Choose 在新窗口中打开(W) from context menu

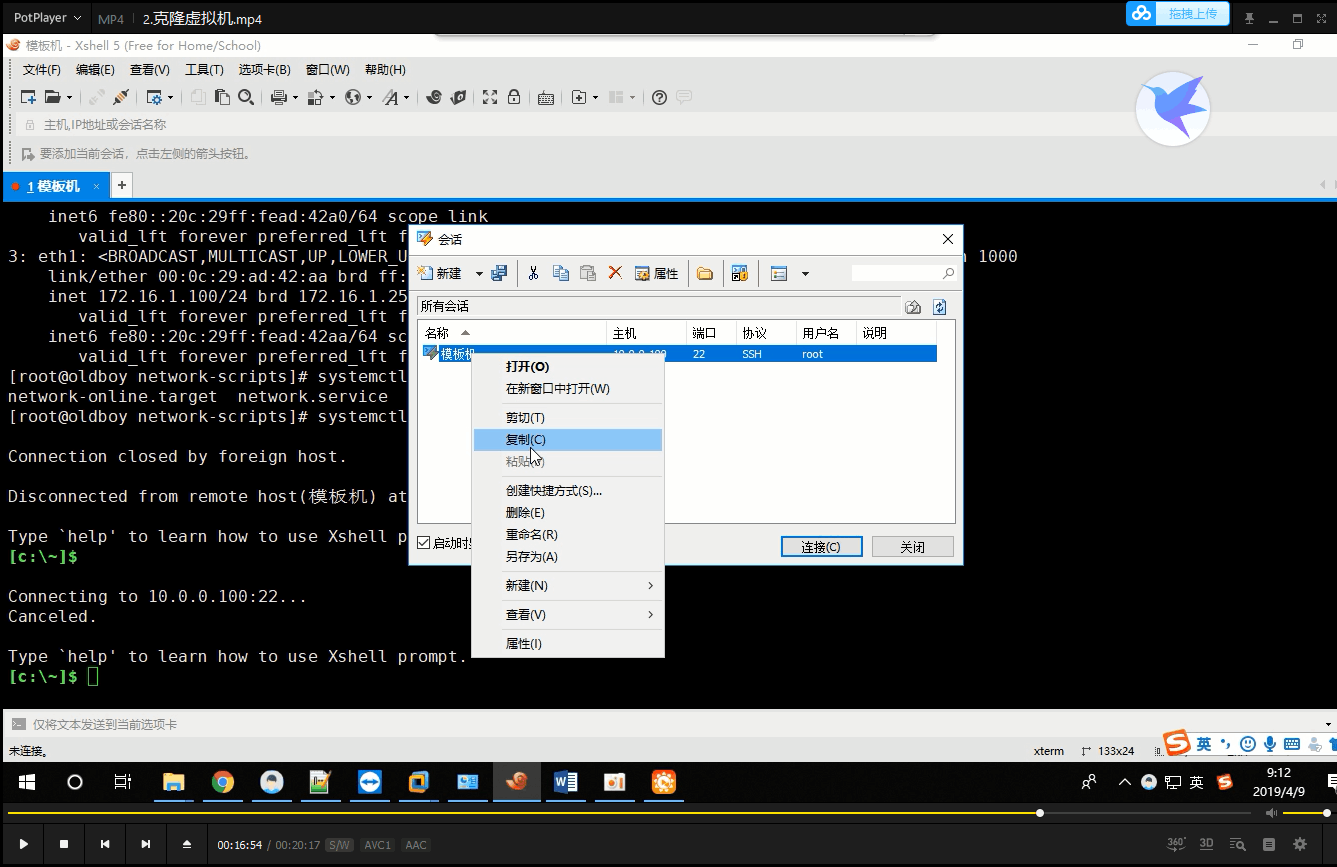pos(568,389)
